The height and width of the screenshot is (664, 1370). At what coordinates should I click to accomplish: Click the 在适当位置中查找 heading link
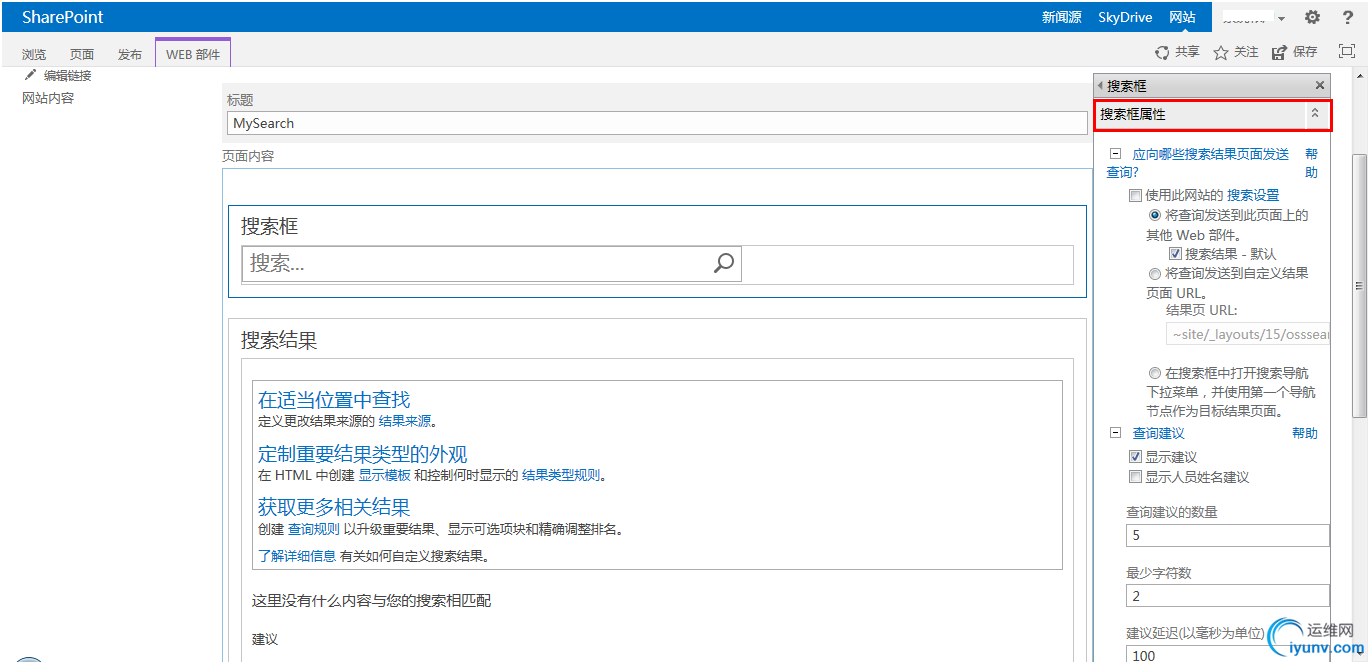coord(334,400)
